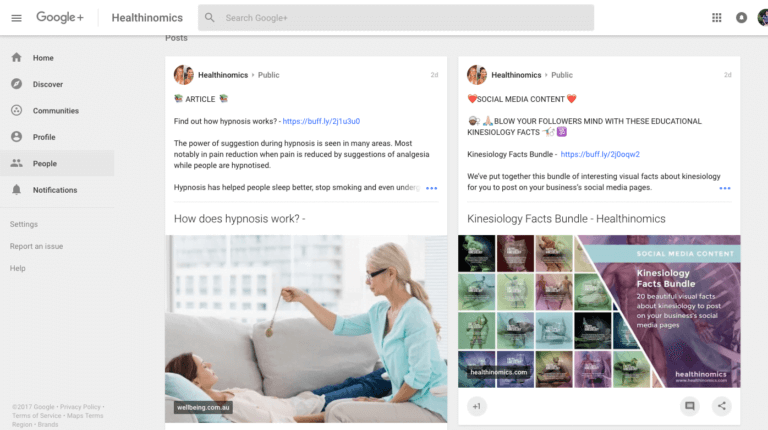The height and width of the screenshot is (430, 768).
Task: Open the Google apps grid
Action: tap(716, 18)
